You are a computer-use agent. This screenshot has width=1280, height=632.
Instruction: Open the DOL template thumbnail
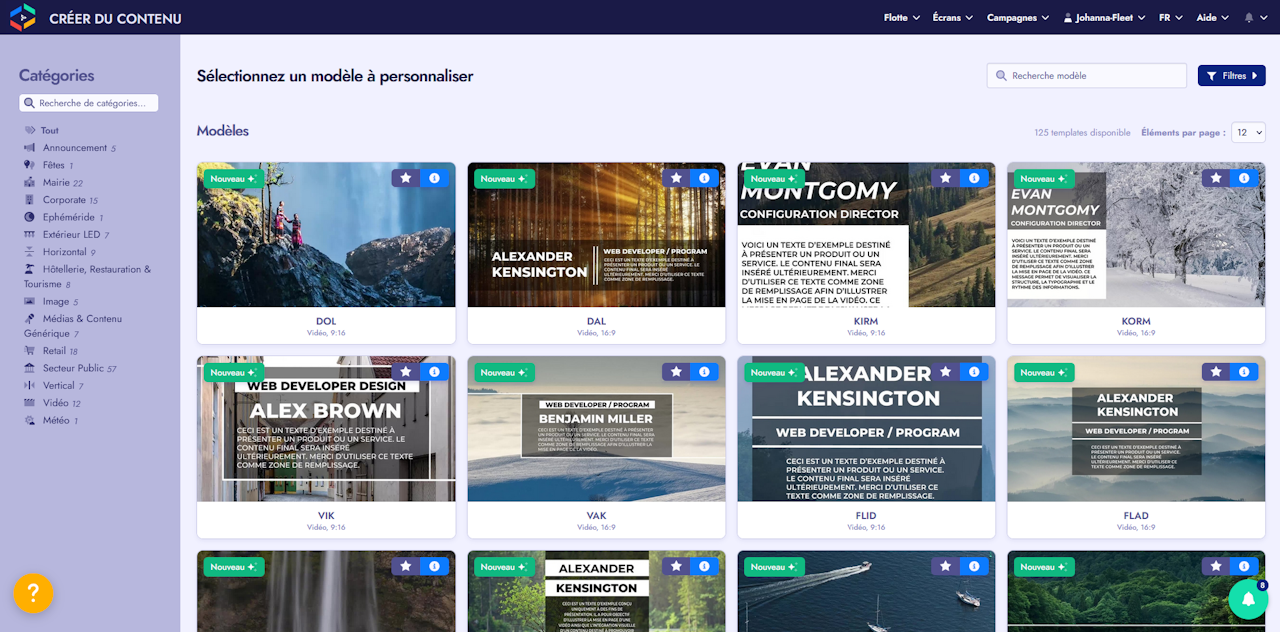326,234
